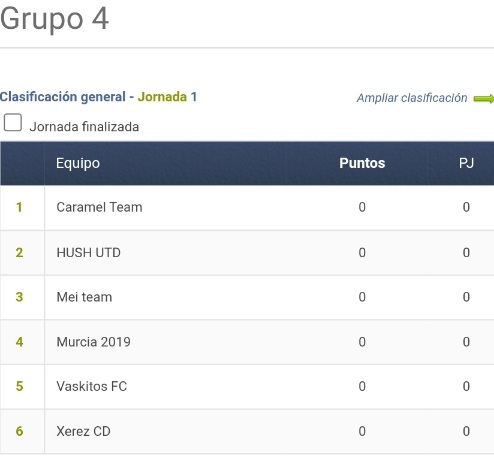This screenshot has width=494, height=458.
Task: Sort by the Puntos column header
Action: 362,163
